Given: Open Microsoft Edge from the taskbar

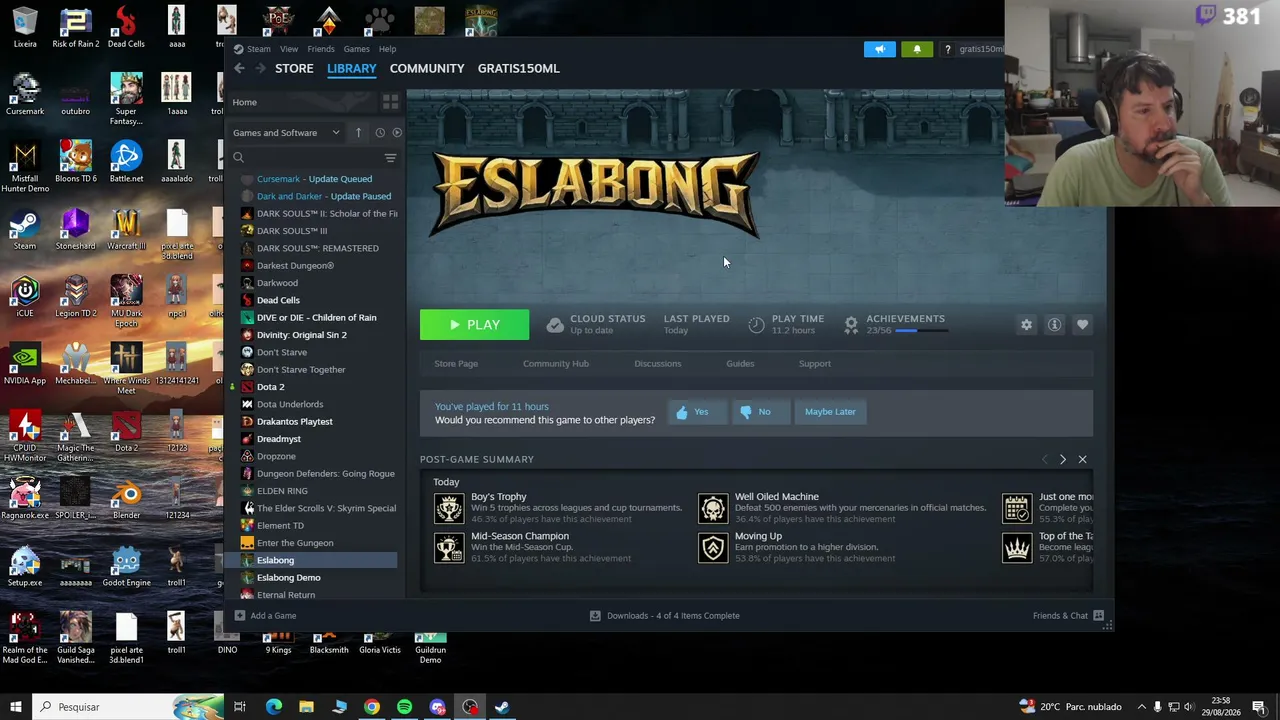Looking at the screenshot, I should pos(273,707).
